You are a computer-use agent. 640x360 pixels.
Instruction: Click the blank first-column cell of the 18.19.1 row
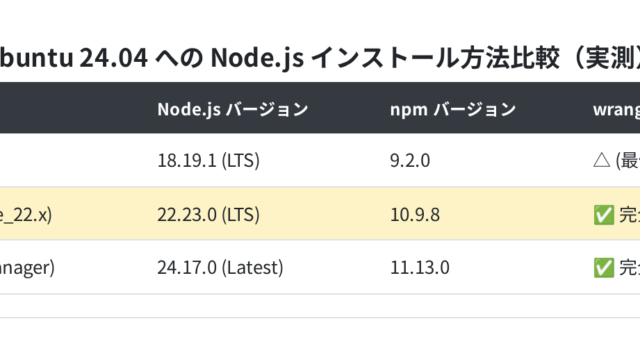tap(73, 160)
